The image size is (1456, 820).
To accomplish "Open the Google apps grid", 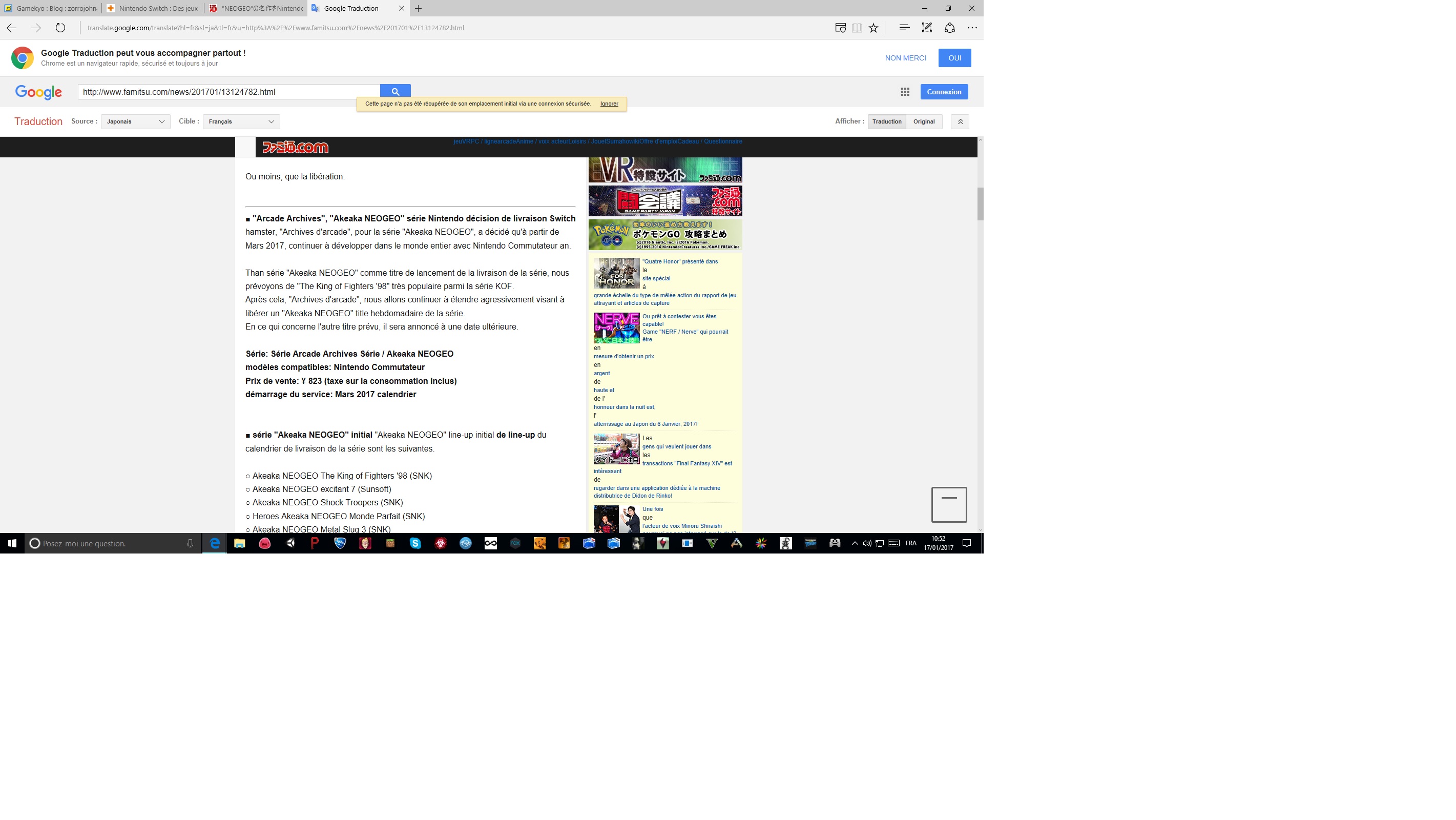I will pos(905,92).
